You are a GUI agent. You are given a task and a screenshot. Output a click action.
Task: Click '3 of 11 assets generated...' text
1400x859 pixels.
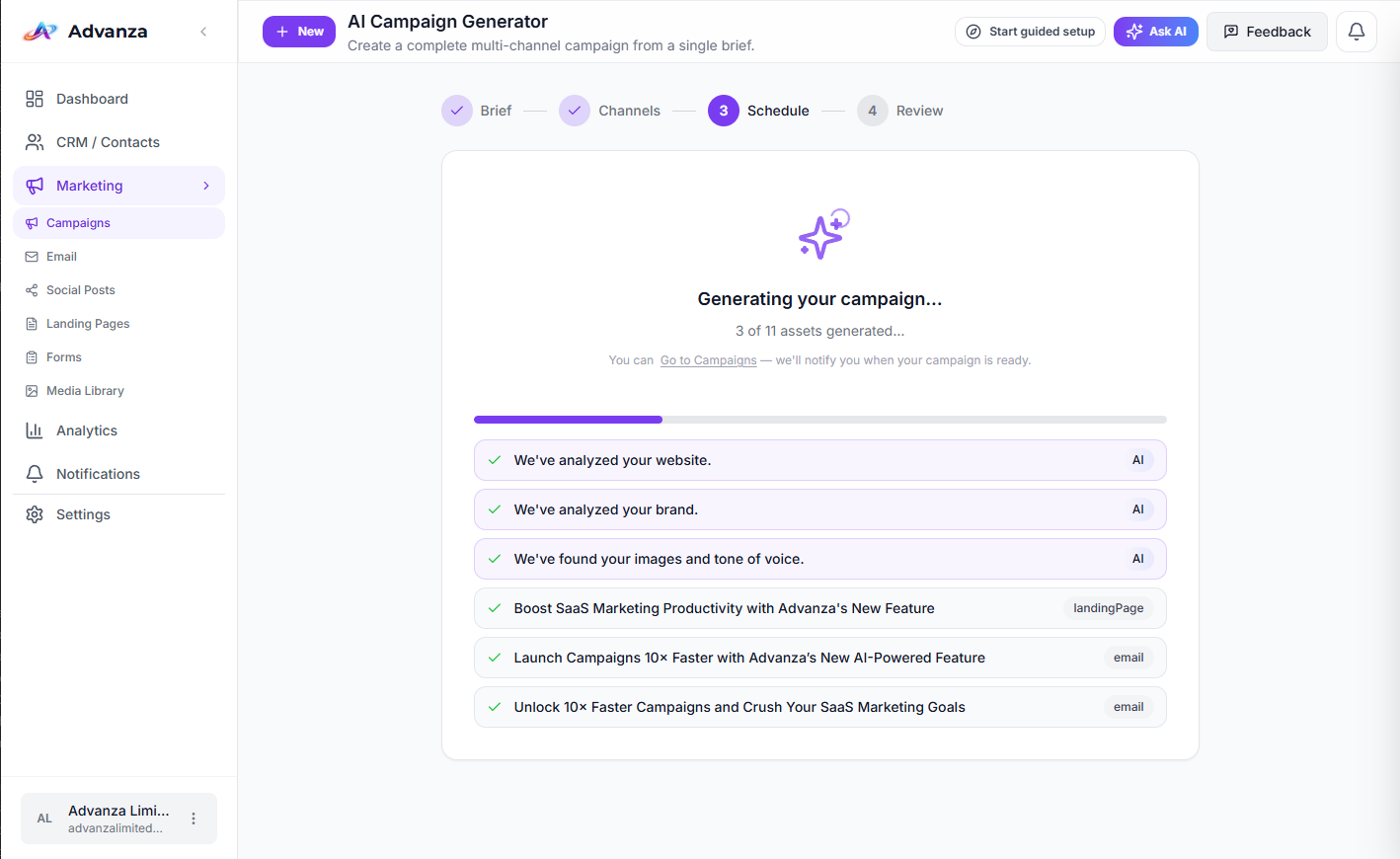tap(820, 331)
